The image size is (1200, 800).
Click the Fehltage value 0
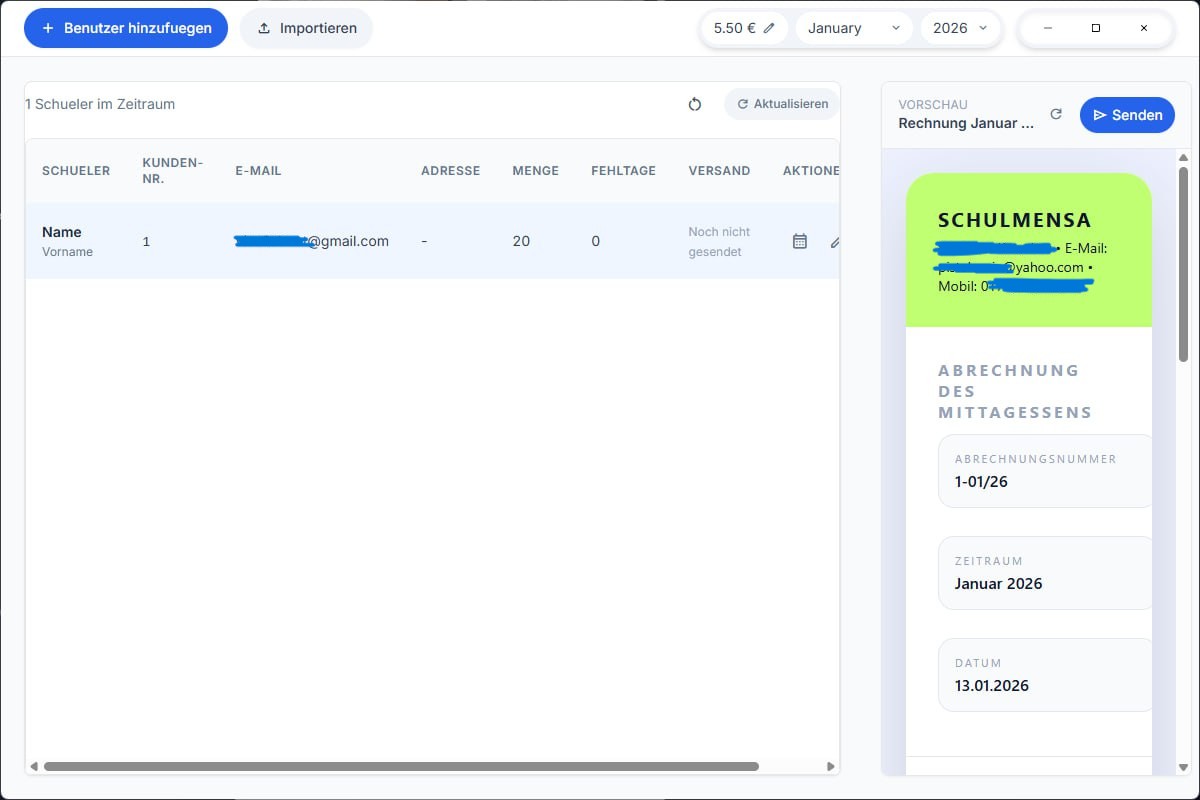pos(596,241)
